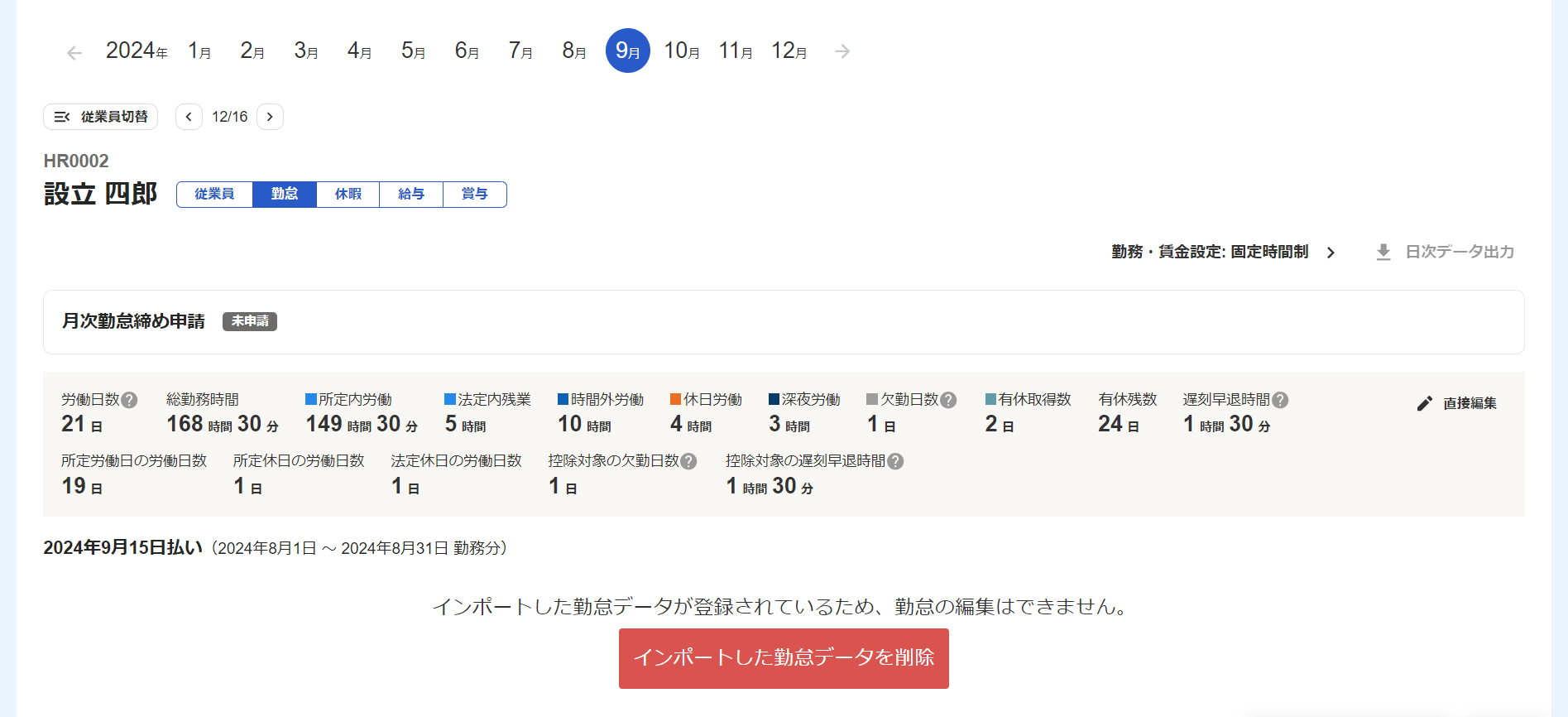This screenshot has height=717, width=1568.
Task: Select June (6月) in month selector
Action: [x=467, y=51]
